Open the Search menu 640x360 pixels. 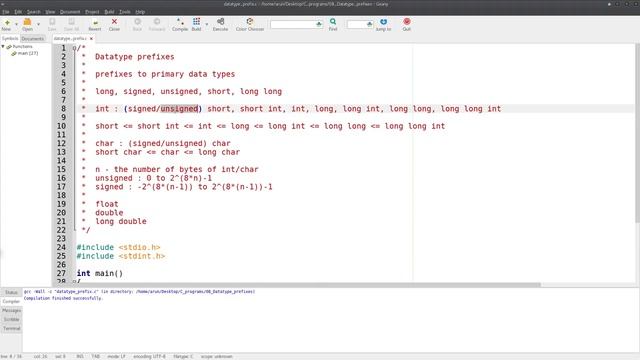[x=33, y=12]
